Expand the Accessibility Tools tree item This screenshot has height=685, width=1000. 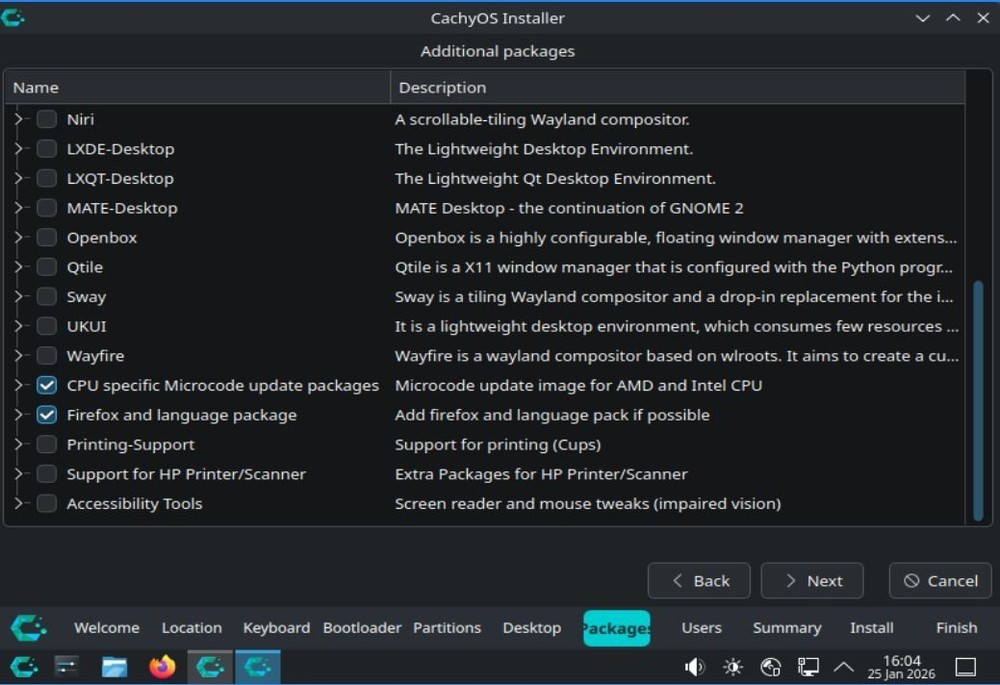click(18, 503)
